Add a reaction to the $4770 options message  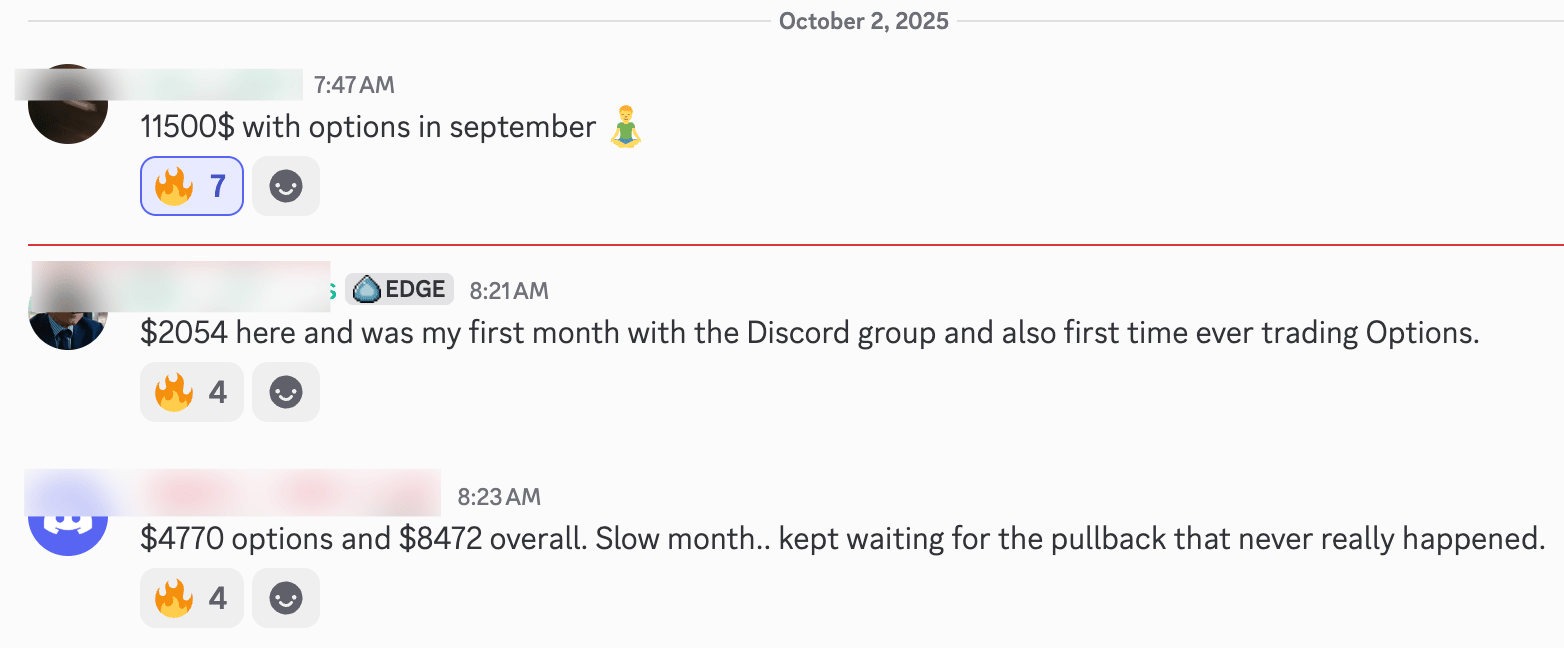286,598
